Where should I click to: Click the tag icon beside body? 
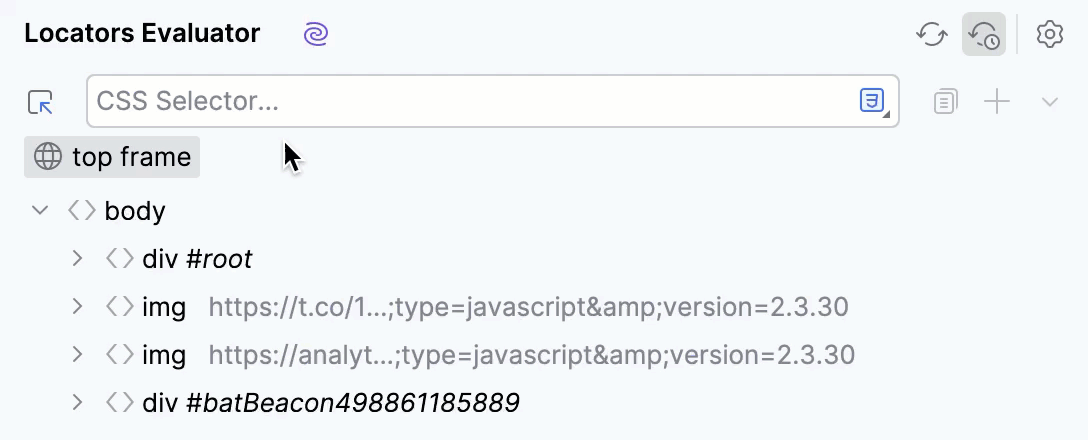(81, 211)
